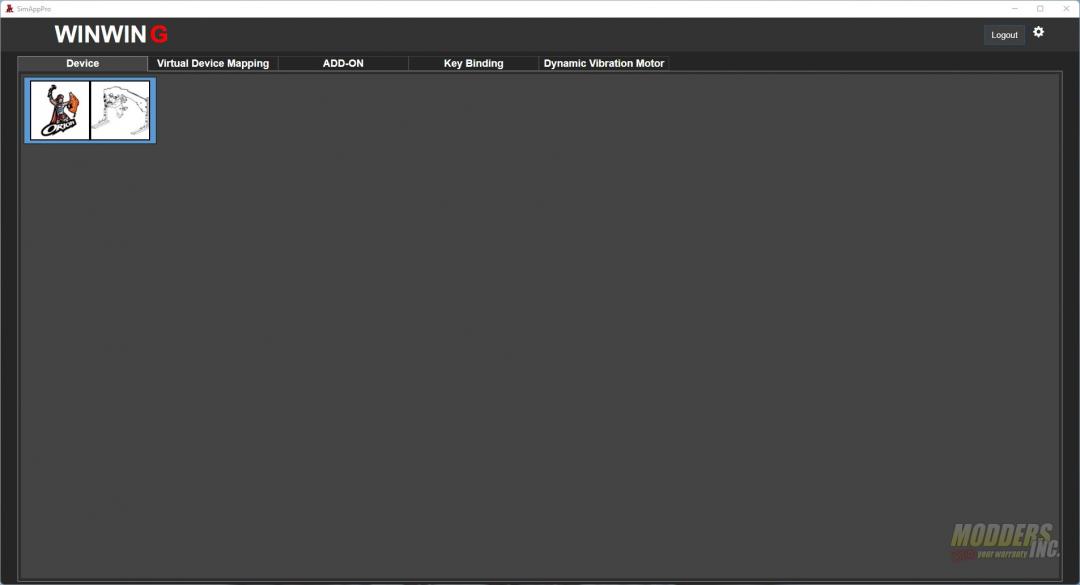The width and height of the screenshot is (1080, 585).
Task: Minimize the SimAppPro window
Action: pos(1015,8)
